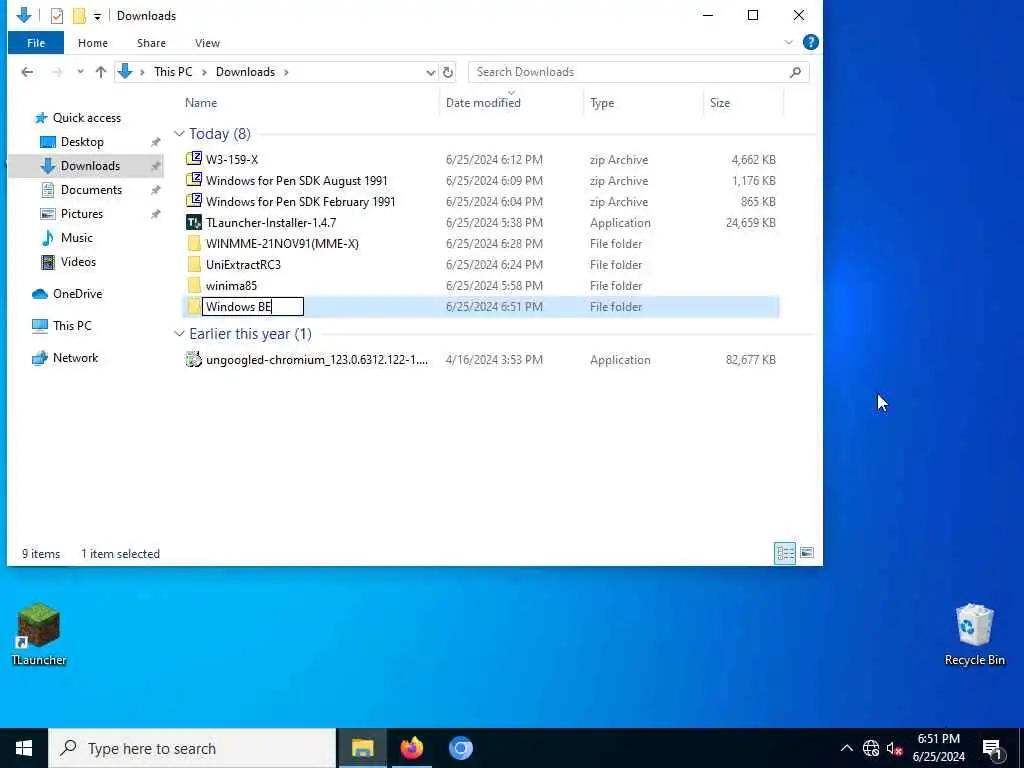Focus the Search Downloads field
Viewport: 1024px width, 768px height.
[638, 72]
